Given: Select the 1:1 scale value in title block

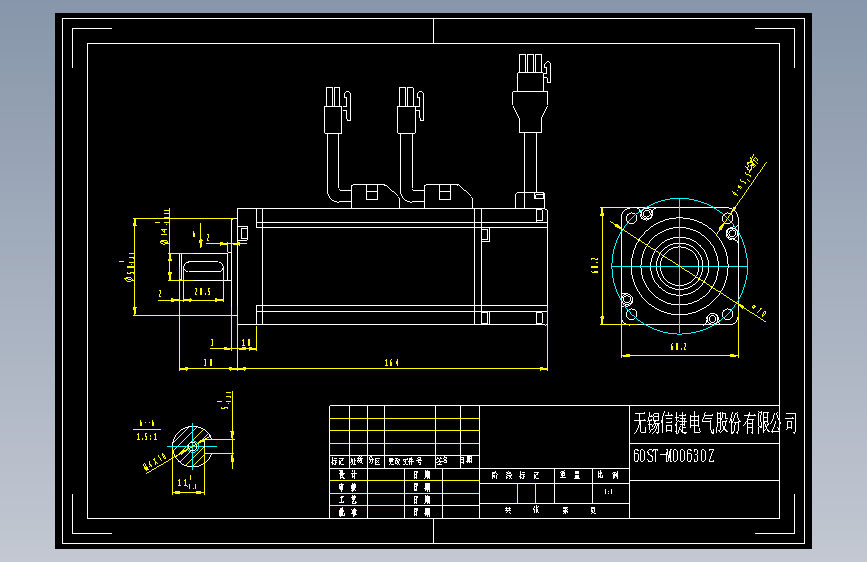Looking at the screenshot, I should (x=608, y=492).
